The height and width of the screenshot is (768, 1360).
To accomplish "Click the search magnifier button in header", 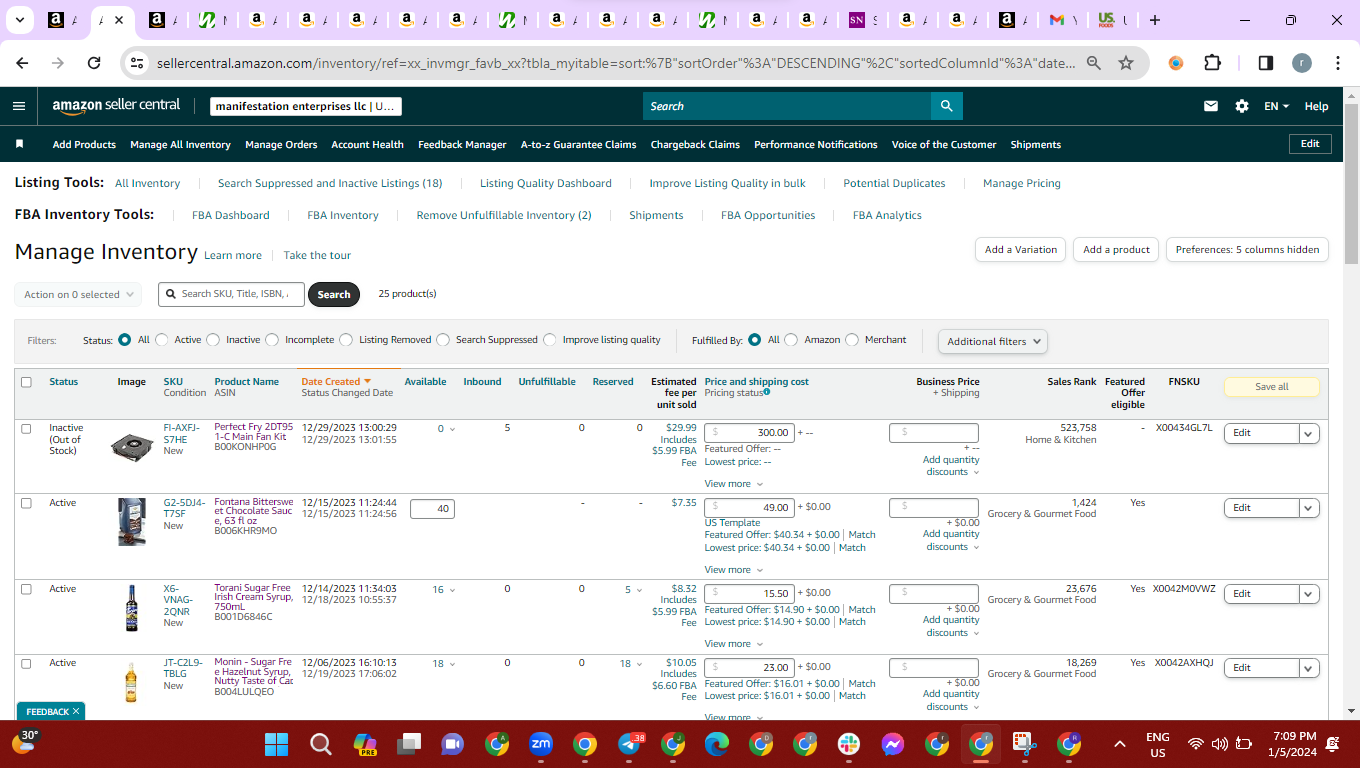I will [946, 106].
